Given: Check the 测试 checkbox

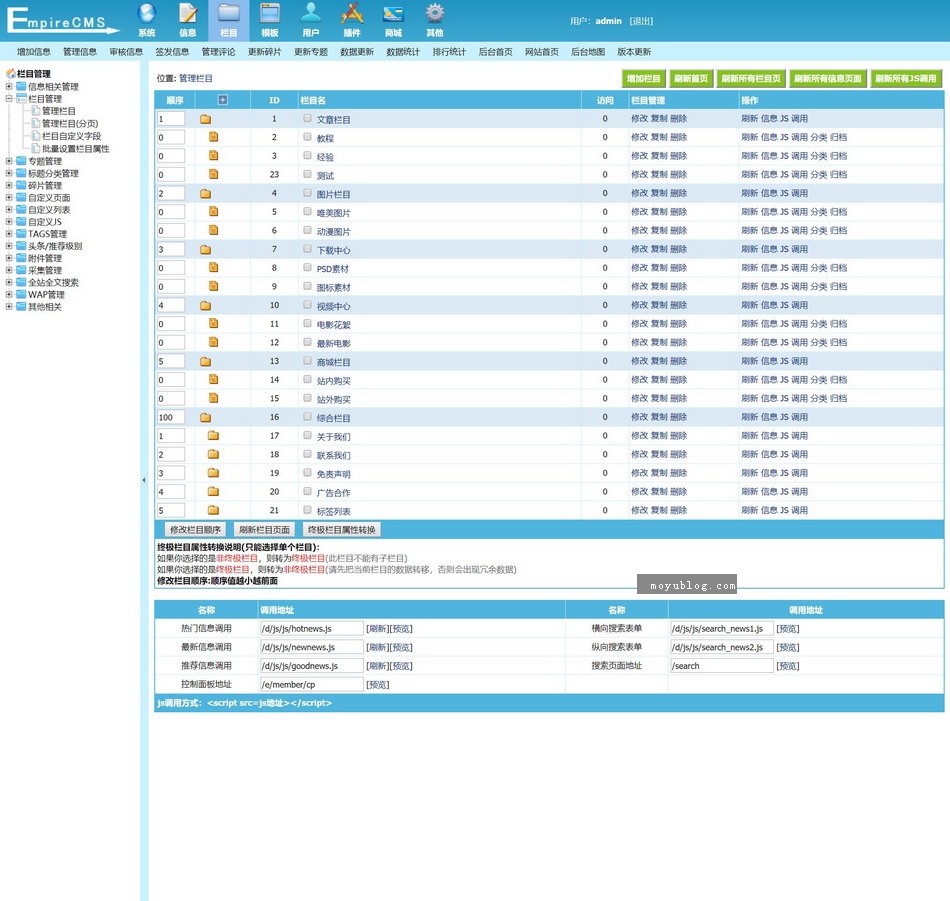Looking at the screenshot, I should click(x=307, y=175).
